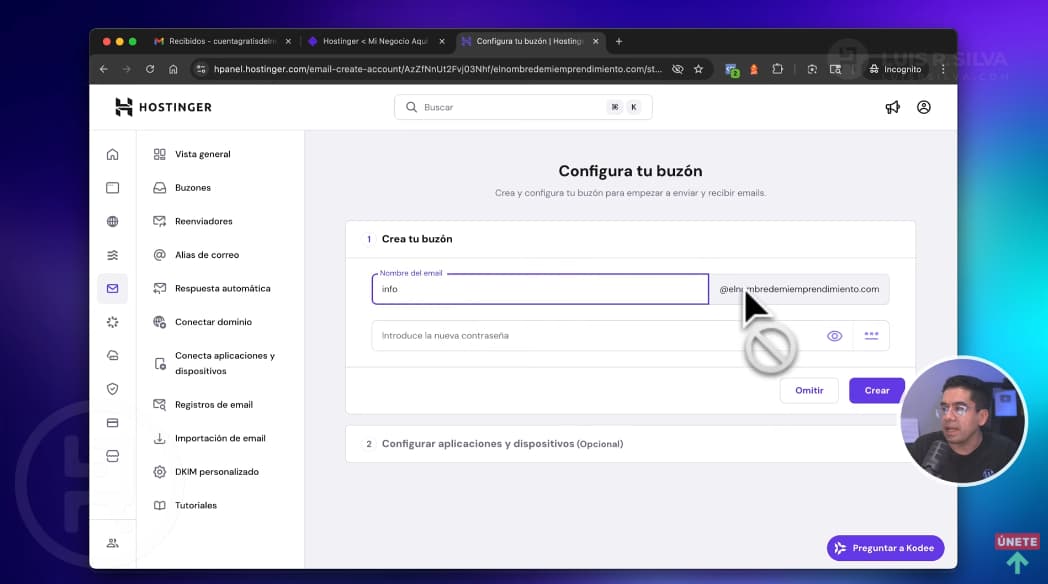The height and width of the screenshot is (584, 1048).
Task: Open the sparkle icon in the left rail
Action: [112, 322]
